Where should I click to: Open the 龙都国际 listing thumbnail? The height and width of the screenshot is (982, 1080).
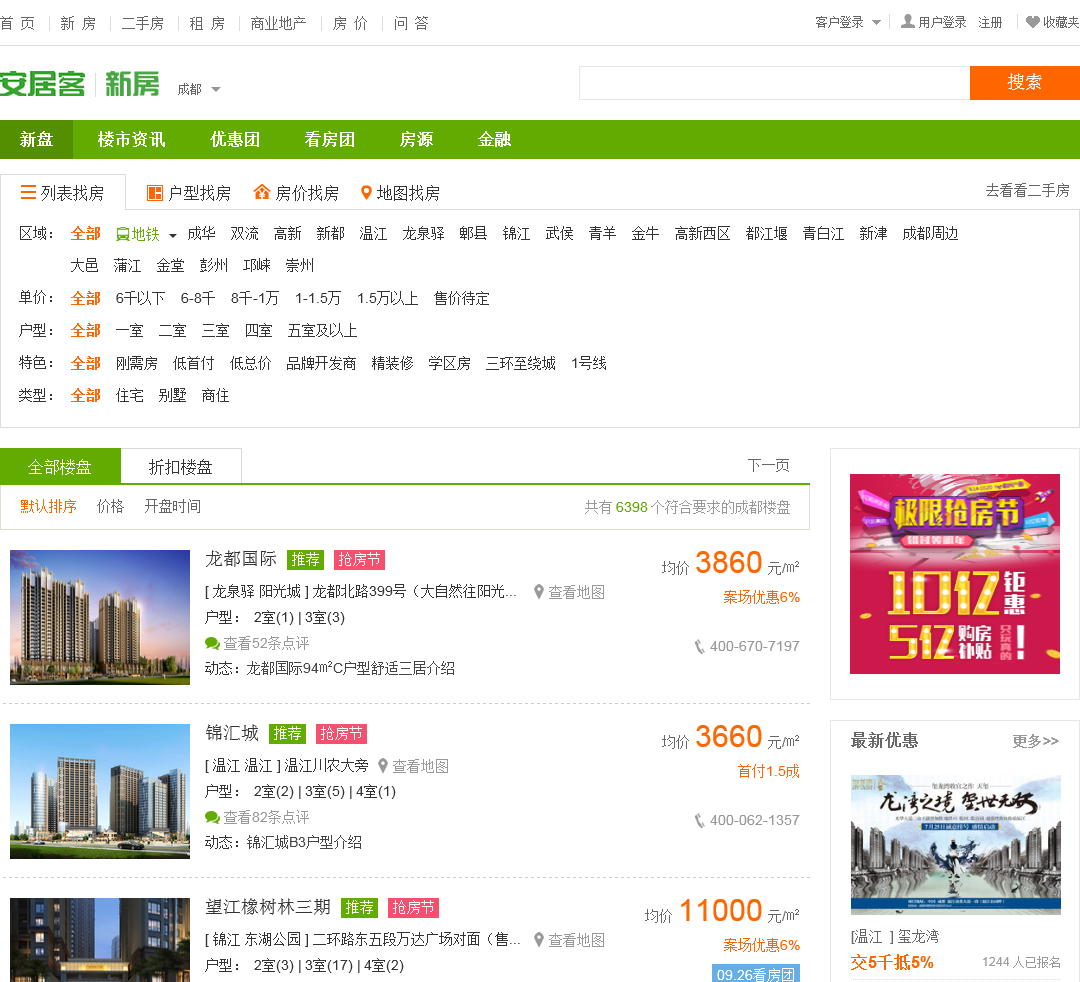(x=100, y=617)
